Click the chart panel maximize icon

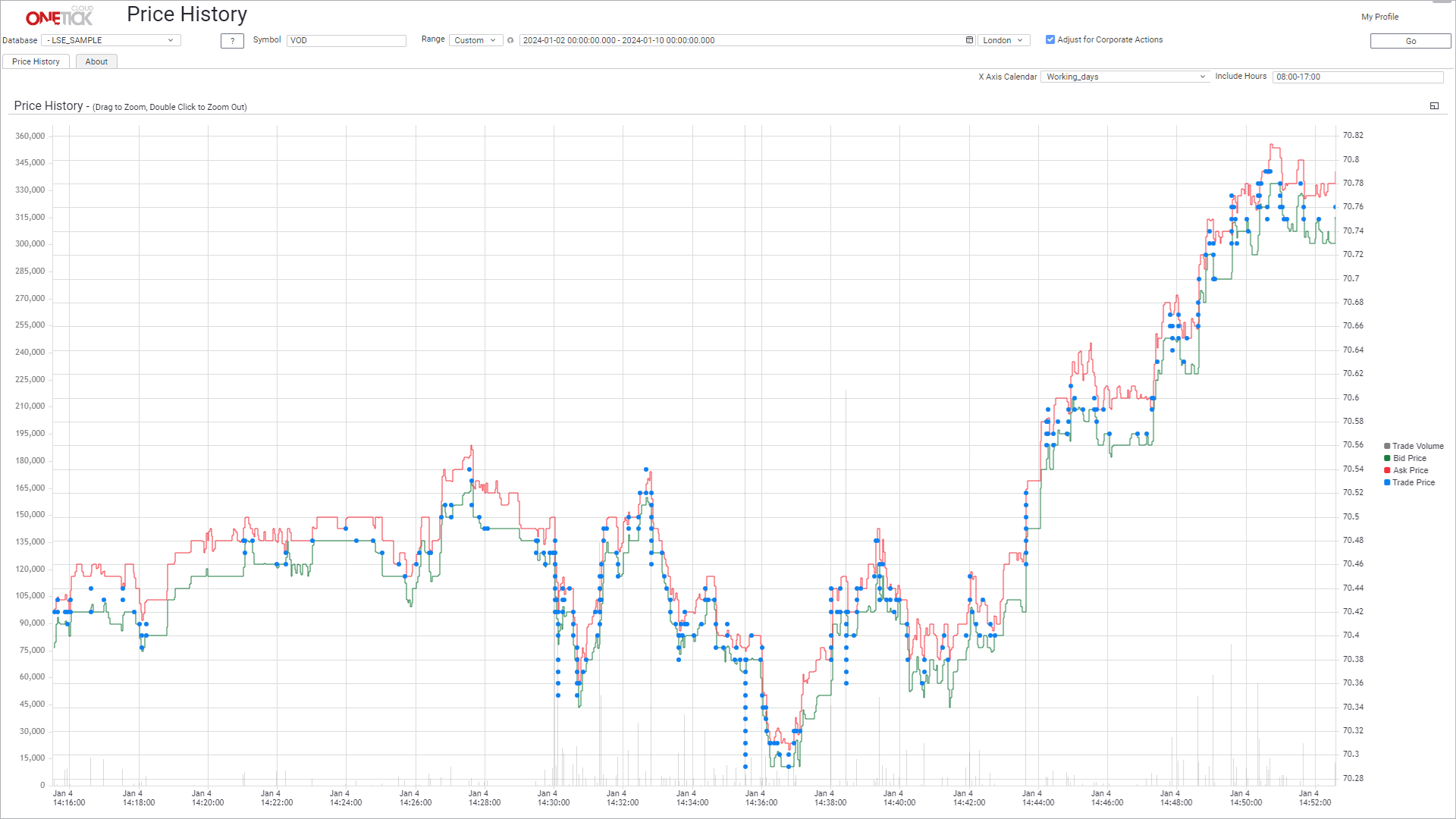coord(1434,106)
